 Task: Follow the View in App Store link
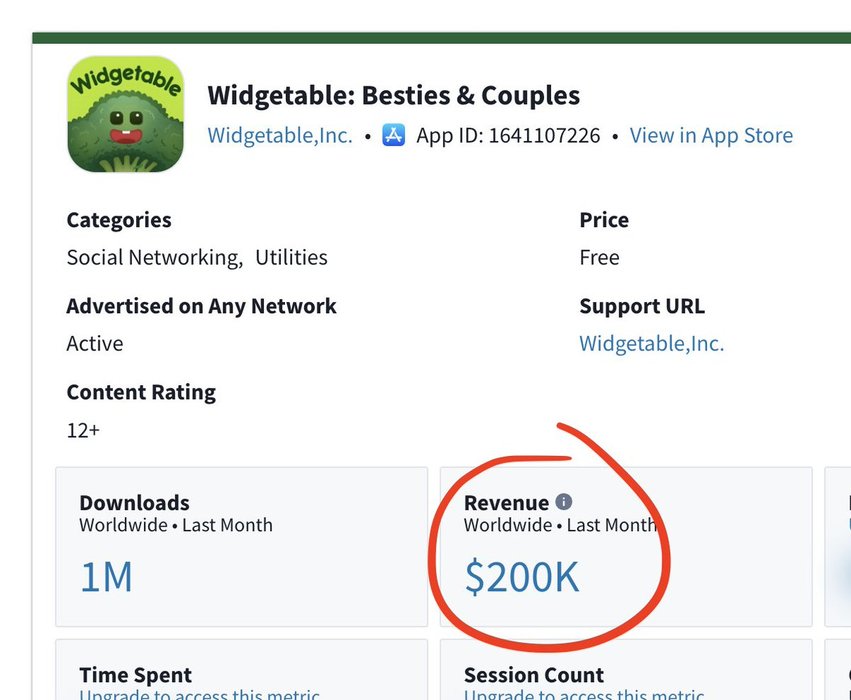[711, 136]
